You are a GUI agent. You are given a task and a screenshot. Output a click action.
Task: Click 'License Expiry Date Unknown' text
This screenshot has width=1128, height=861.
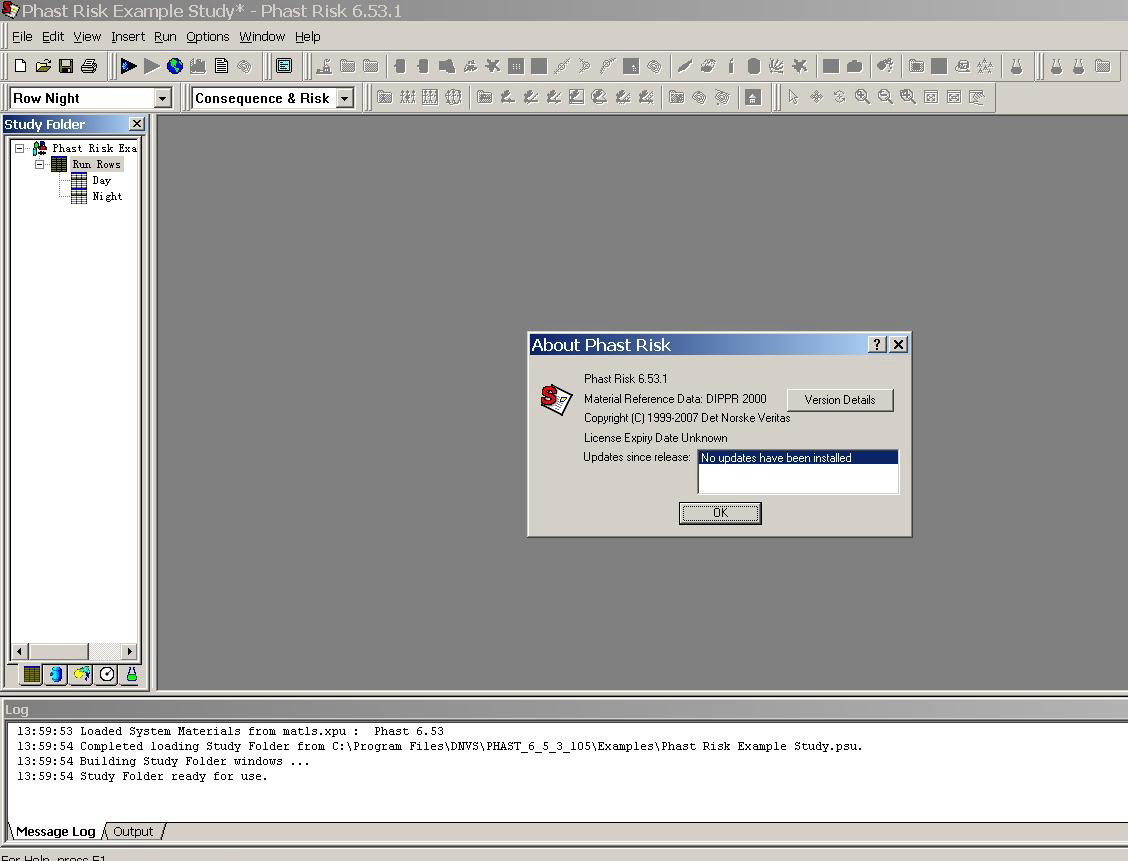tap(655, 438)
